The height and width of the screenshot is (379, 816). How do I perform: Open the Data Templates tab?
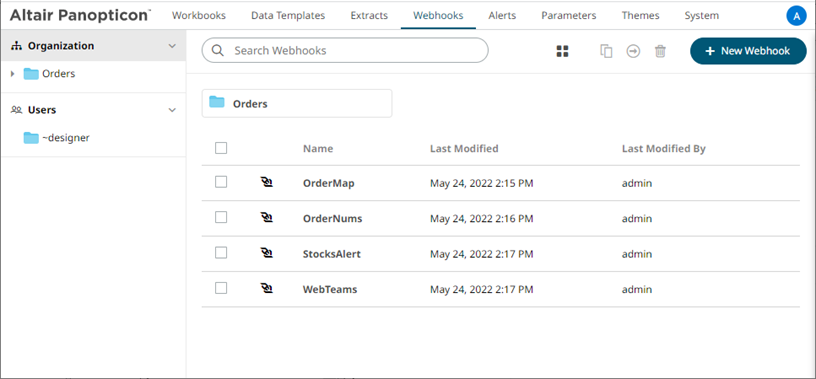(288, 16)
